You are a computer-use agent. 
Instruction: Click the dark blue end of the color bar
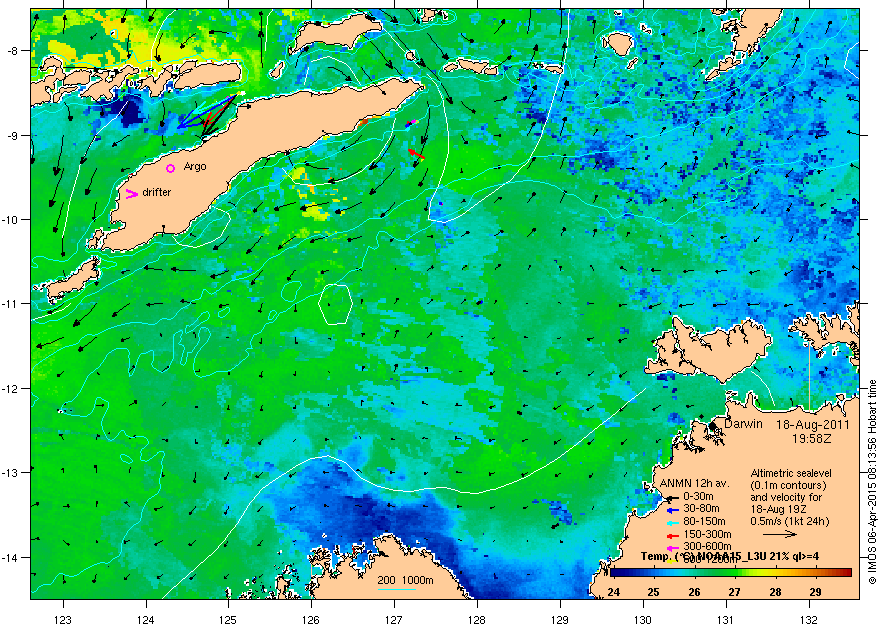pyautogui.click(x=614, y=573)
